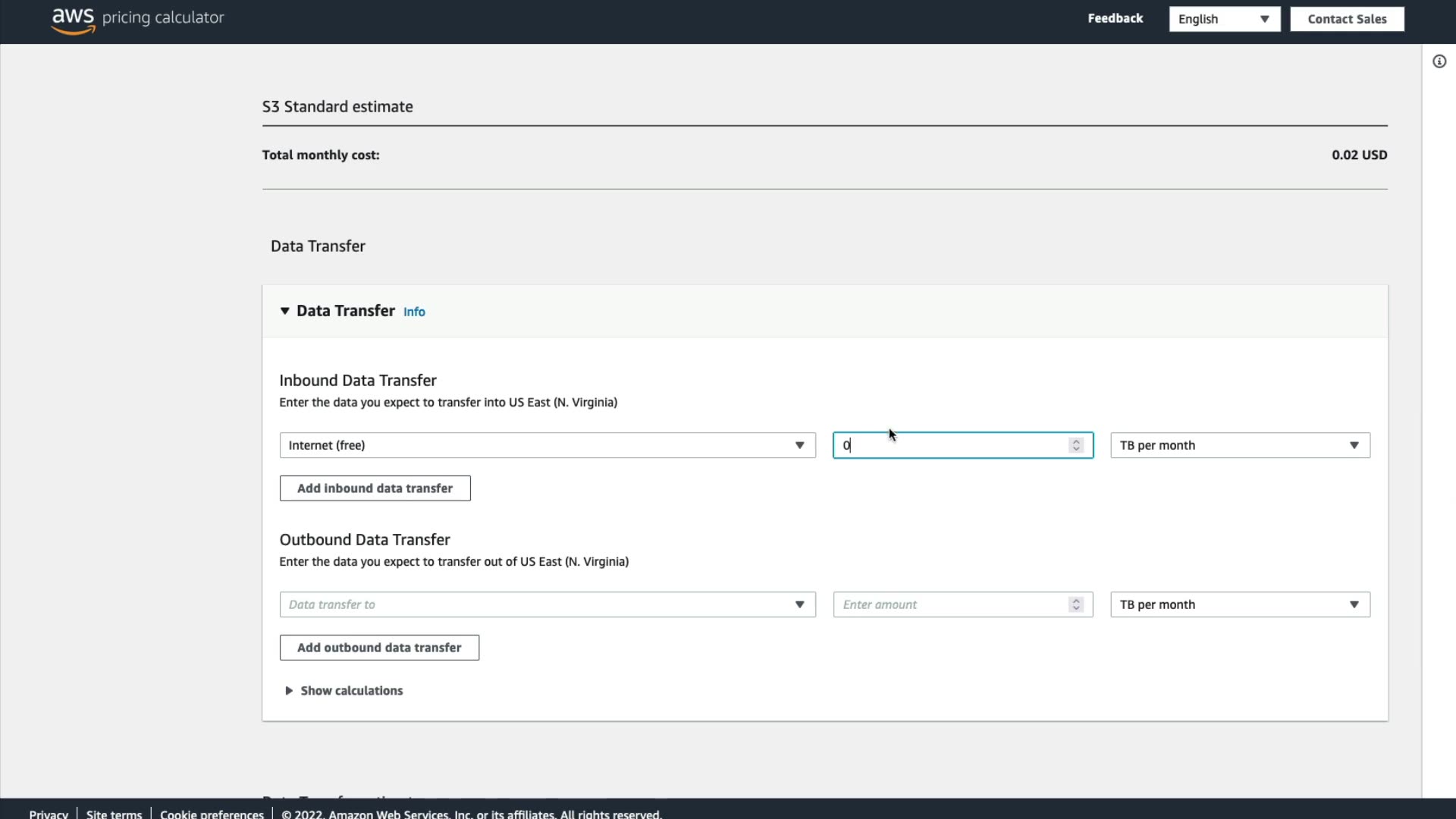1456x819 pixels.
Task: Click stepper arrows in outbound amount field
Action: click(x=1075, y=604)
